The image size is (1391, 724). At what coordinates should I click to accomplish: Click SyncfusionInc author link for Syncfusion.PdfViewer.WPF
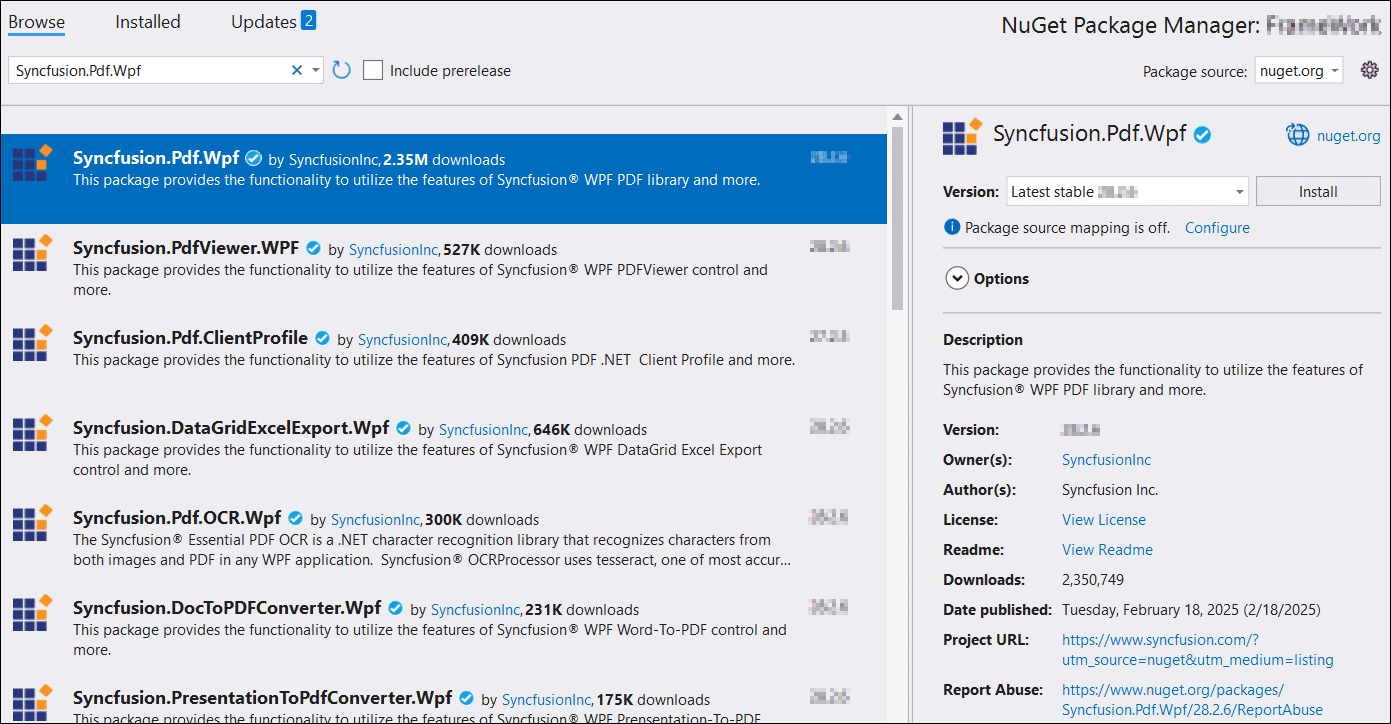coord(393,250)
